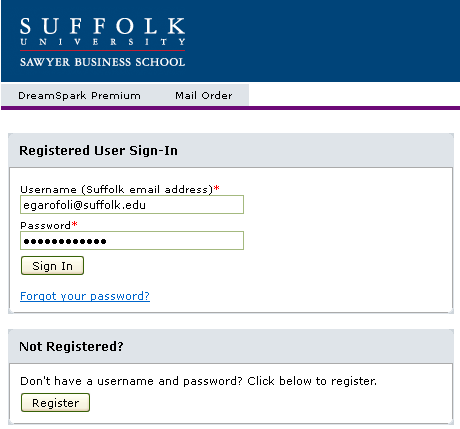The width and height of the screenshot is (460, 429).
Task: Click the red asterisk beside Password label
Action: (75, 224)
